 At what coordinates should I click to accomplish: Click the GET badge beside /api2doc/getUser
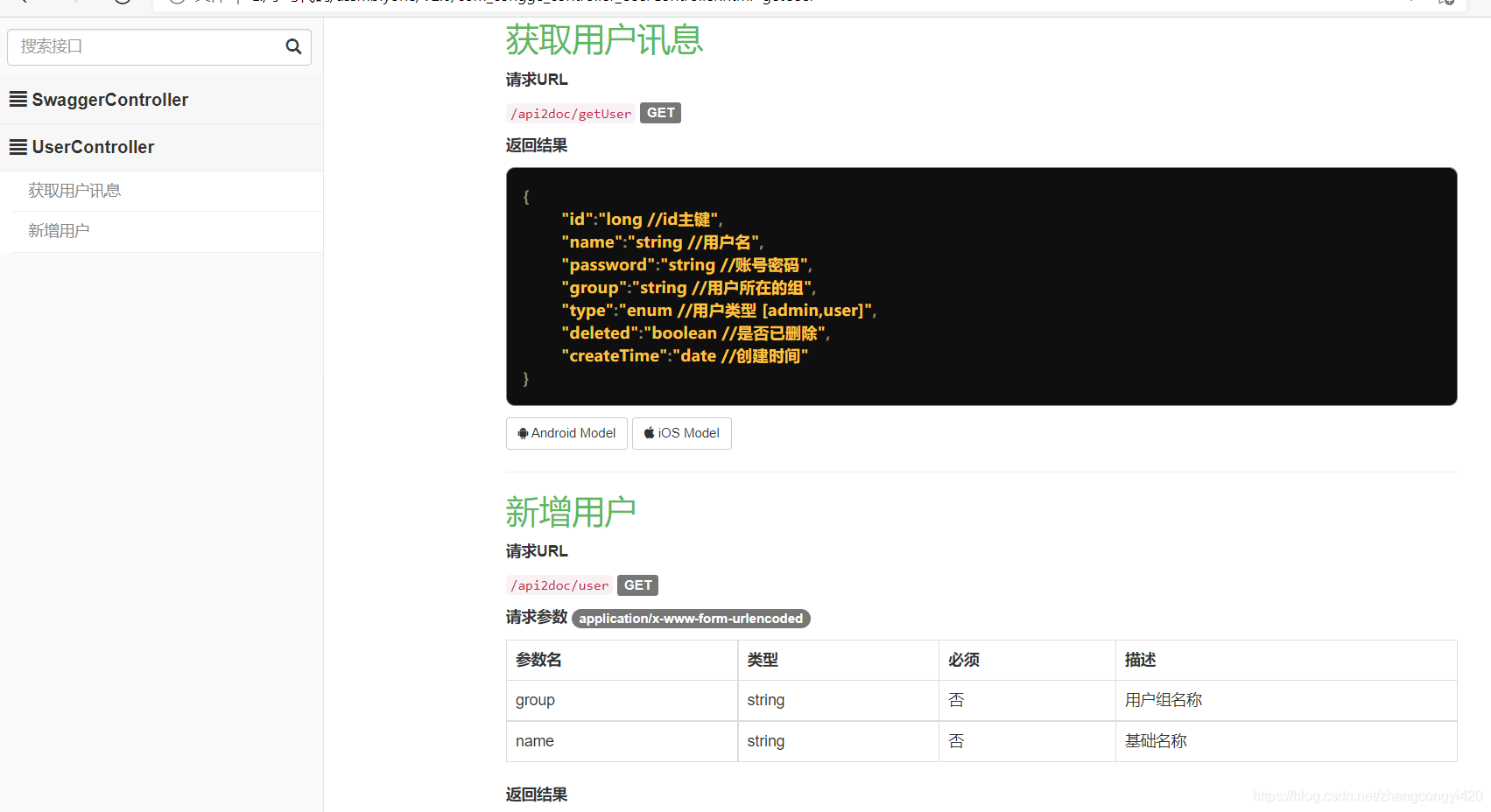(x=660, y=113)
